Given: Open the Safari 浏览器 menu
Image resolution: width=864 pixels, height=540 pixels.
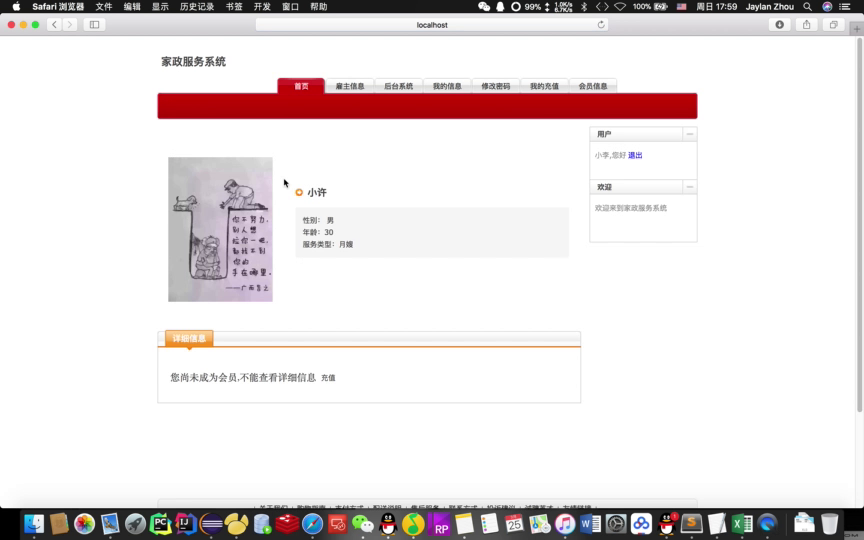Looking at the screenshot, I should click(x=58, y=7).
